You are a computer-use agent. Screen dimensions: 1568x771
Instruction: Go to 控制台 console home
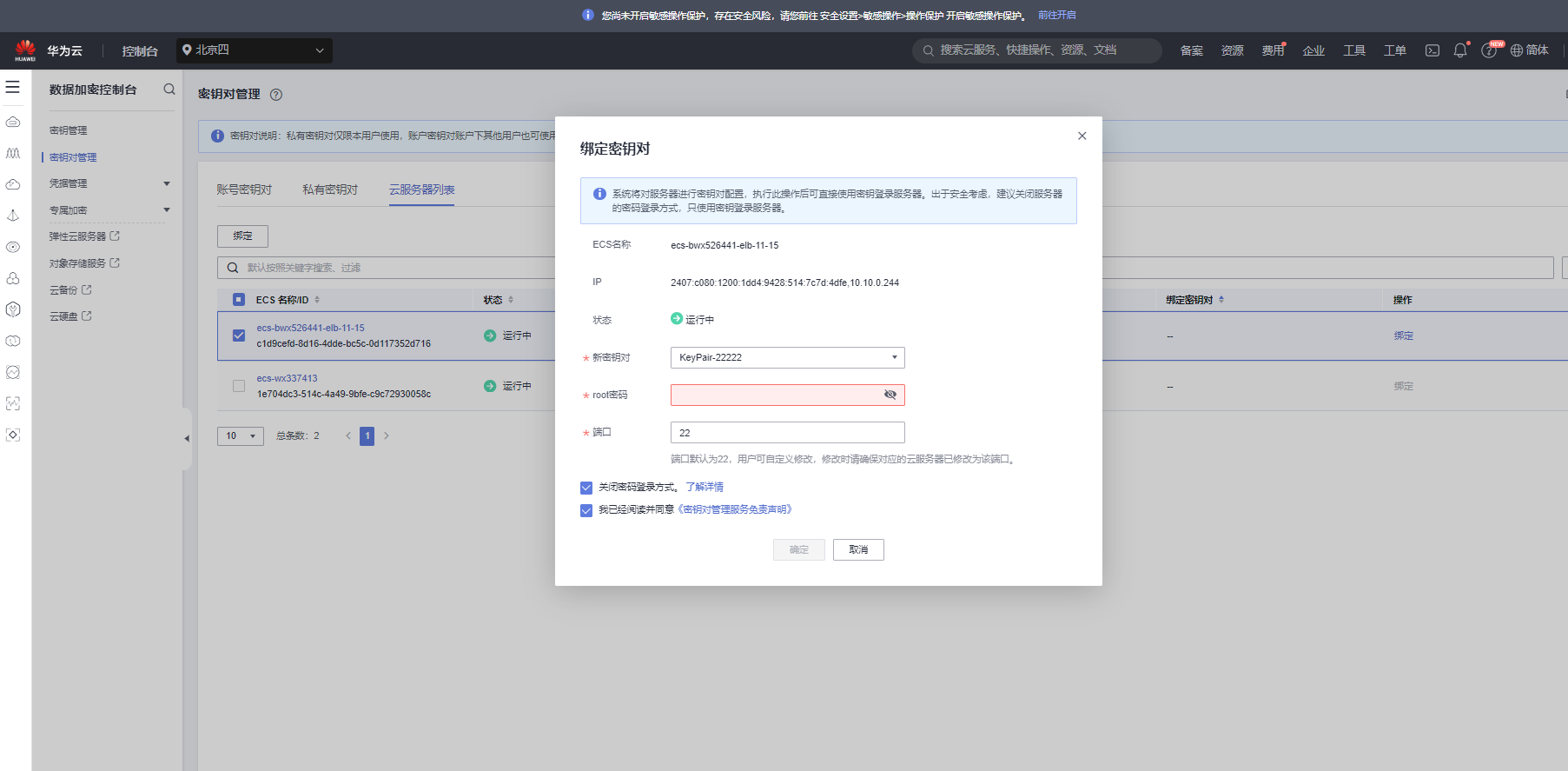coord(140,51)
